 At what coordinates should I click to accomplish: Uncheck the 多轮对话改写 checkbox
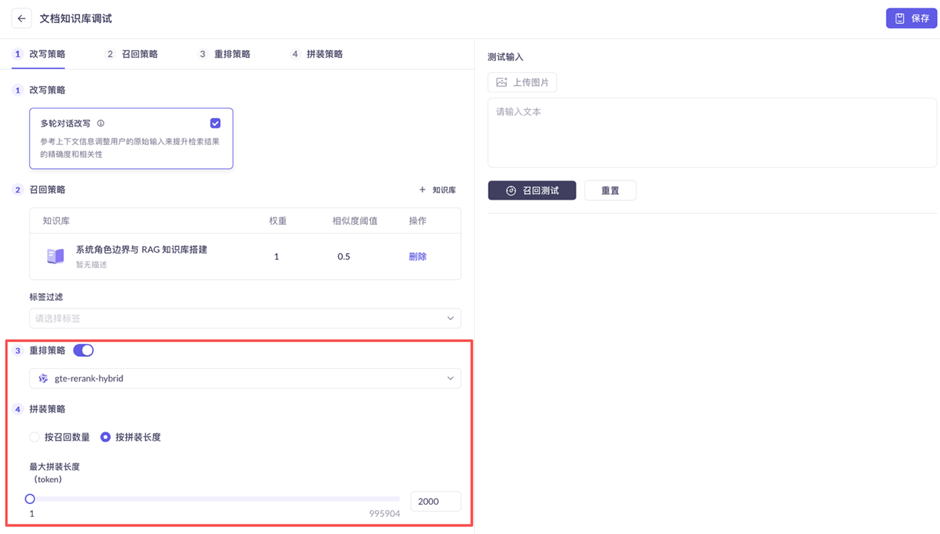point(215,123)
